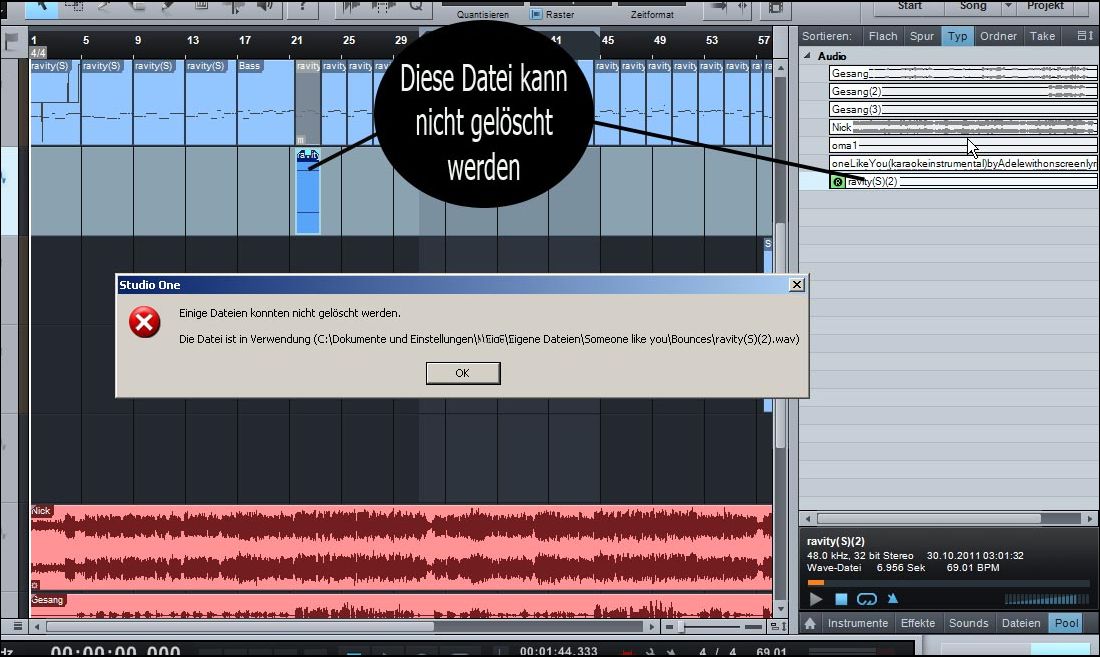Sort pool by Ordner
Screen dimensions: 1100x657
[x=998, y=36]
